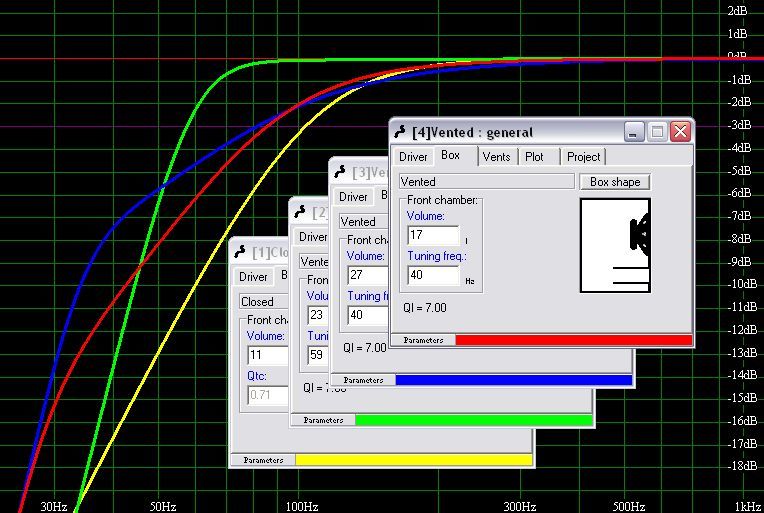This screenshot has height=513, width=764.
Task: Click the Volume field showing 23 in window [2]
Action: (318, 315)
